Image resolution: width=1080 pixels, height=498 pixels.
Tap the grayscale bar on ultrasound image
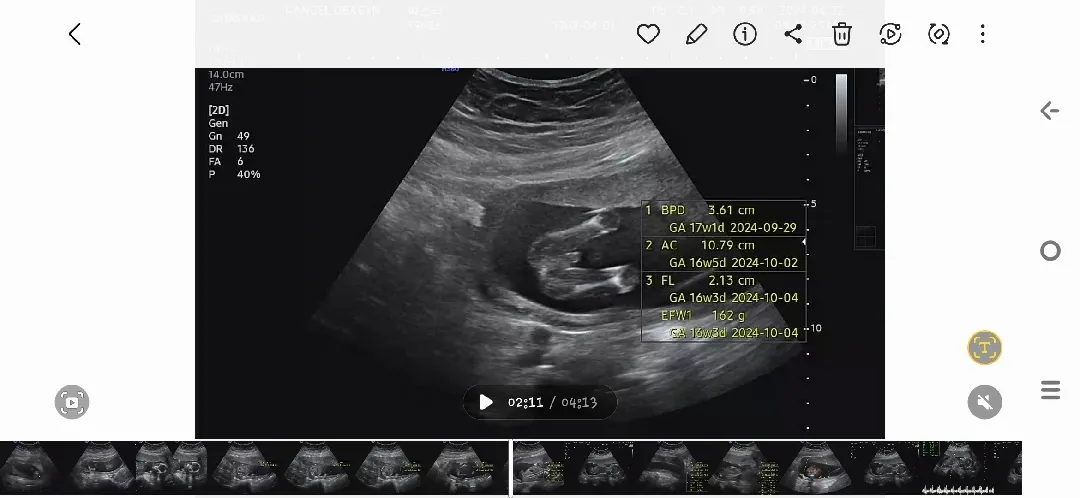pyautogui.click(x=841, y=114)
